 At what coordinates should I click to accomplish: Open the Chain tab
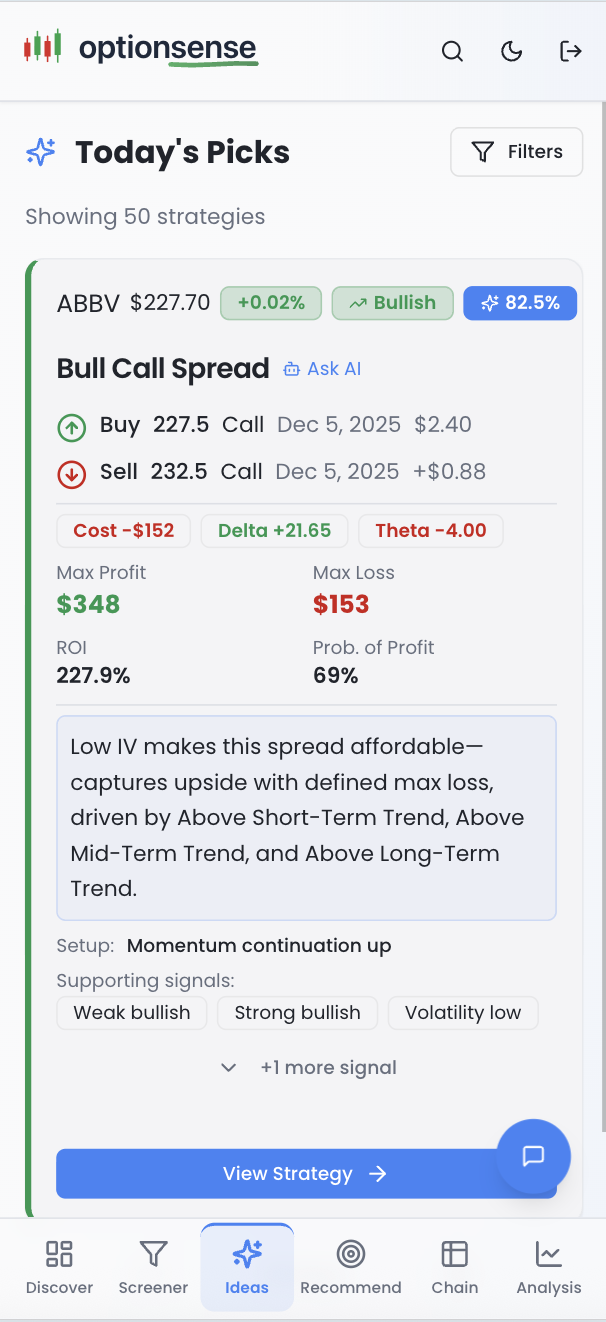tap(455, 1267)
